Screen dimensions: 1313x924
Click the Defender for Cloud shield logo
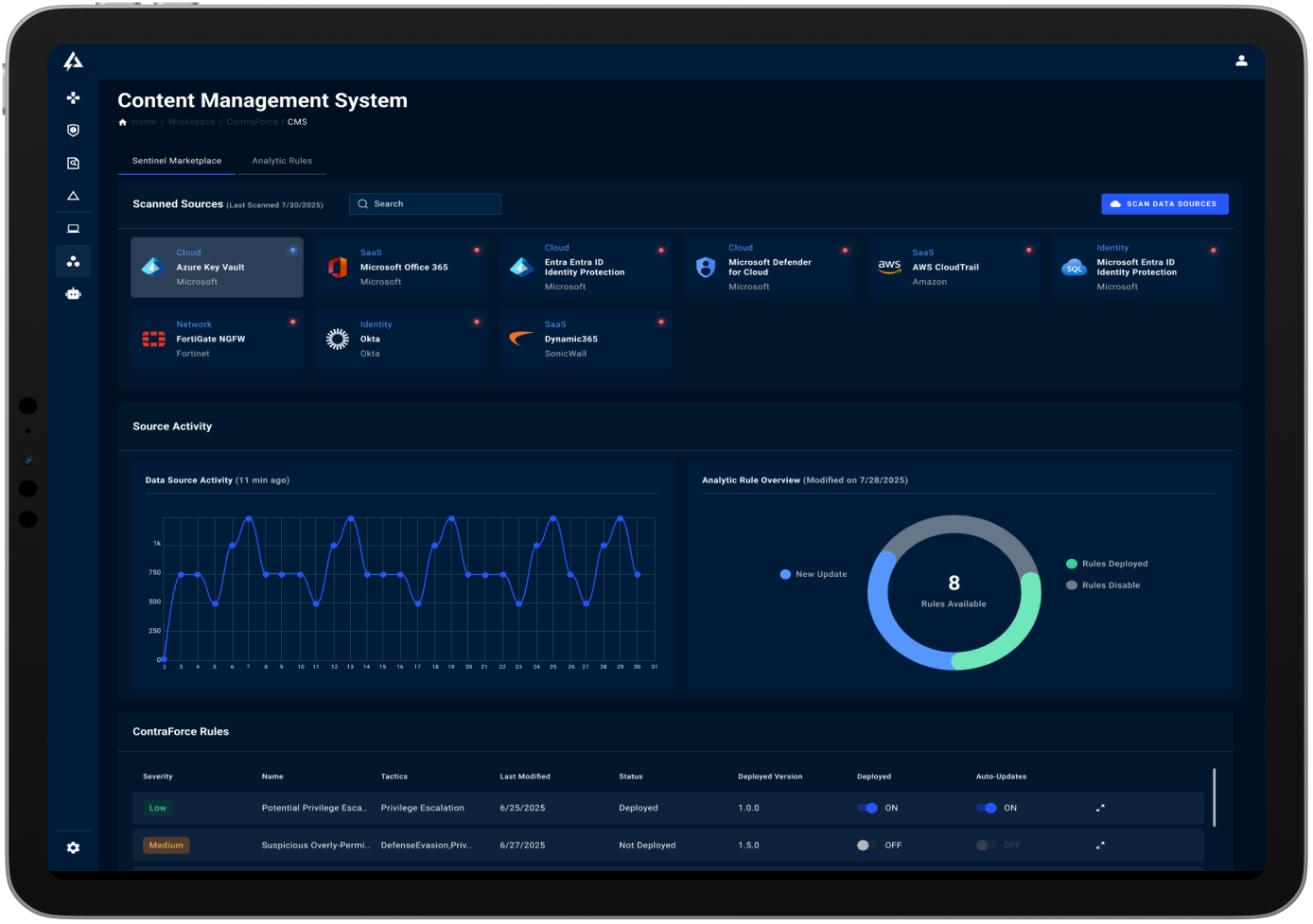[x=706, y=268]
